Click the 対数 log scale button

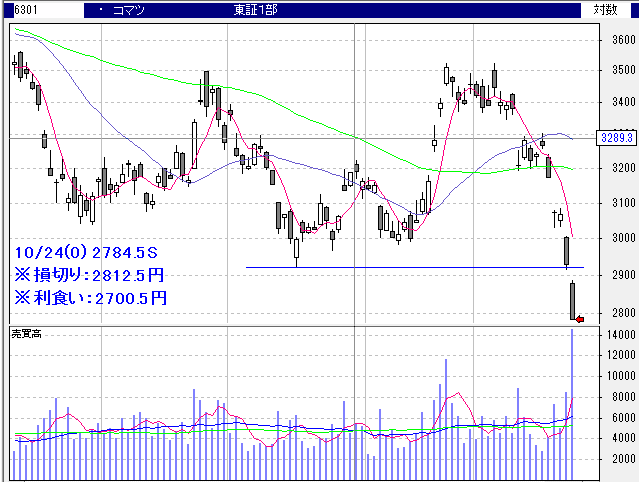click(605, 9)
